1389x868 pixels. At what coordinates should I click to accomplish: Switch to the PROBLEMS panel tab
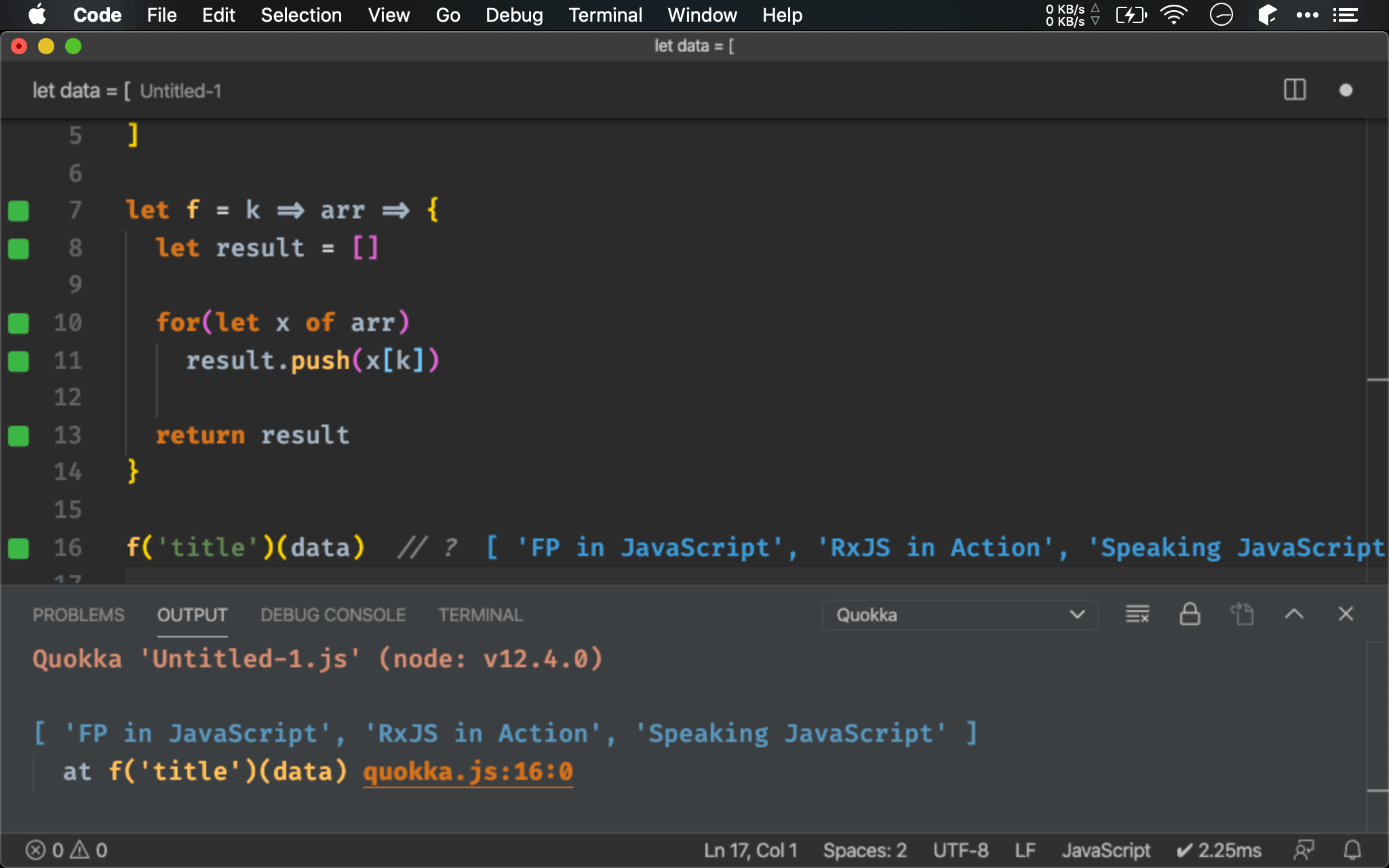coord(79,615)
